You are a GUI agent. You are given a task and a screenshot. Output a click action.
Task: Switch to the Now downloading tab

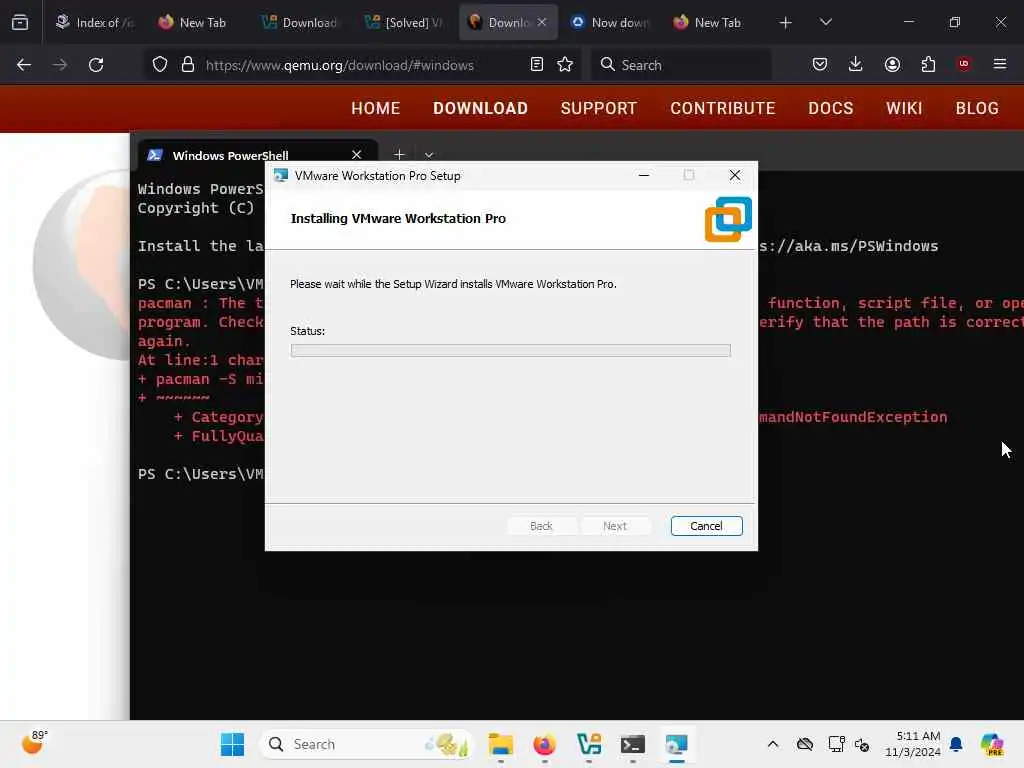tap(611, 22)
